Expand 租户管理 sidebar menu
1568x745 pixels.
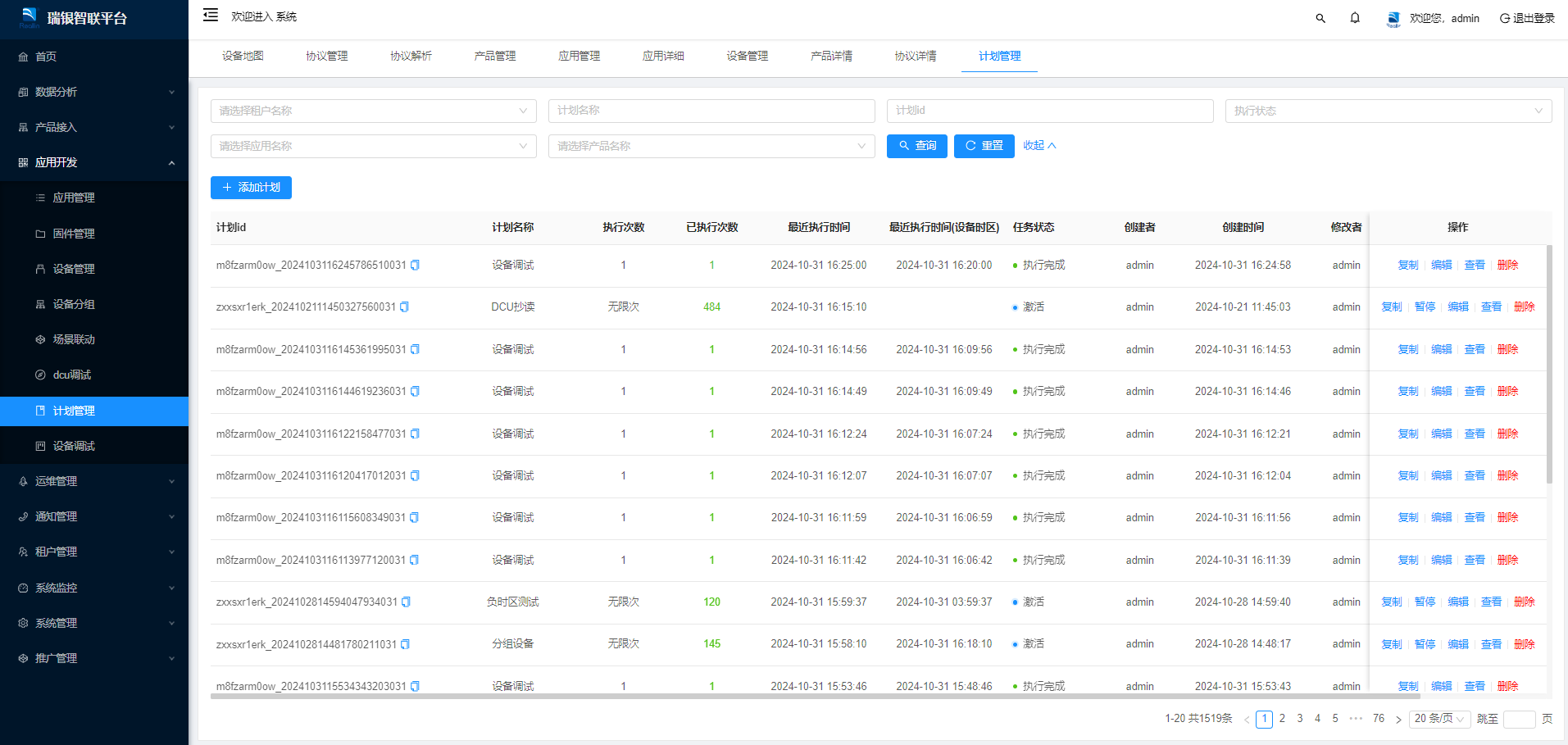(x=94, y=552)
